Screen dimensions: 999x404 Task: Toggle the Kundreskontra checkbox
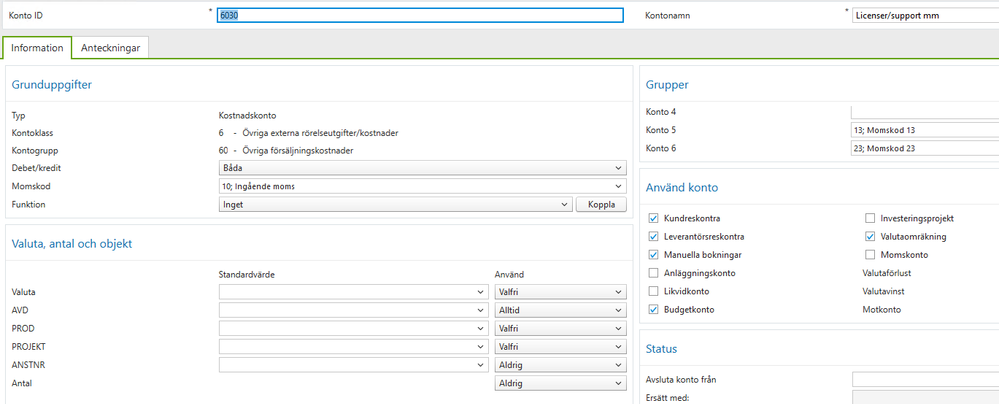653,218
